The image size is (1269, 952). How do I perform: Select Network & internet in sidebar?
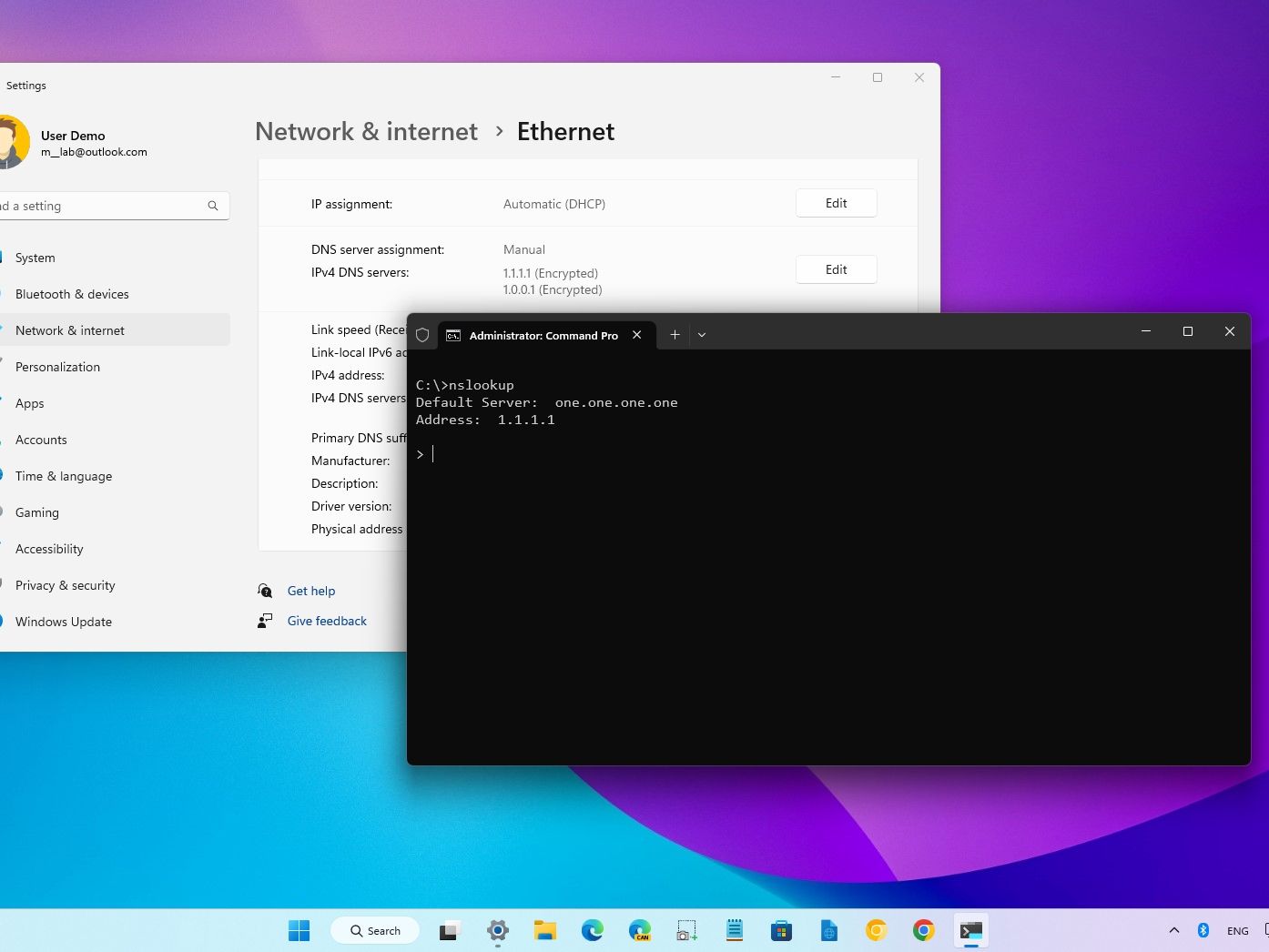pos(115,330)
